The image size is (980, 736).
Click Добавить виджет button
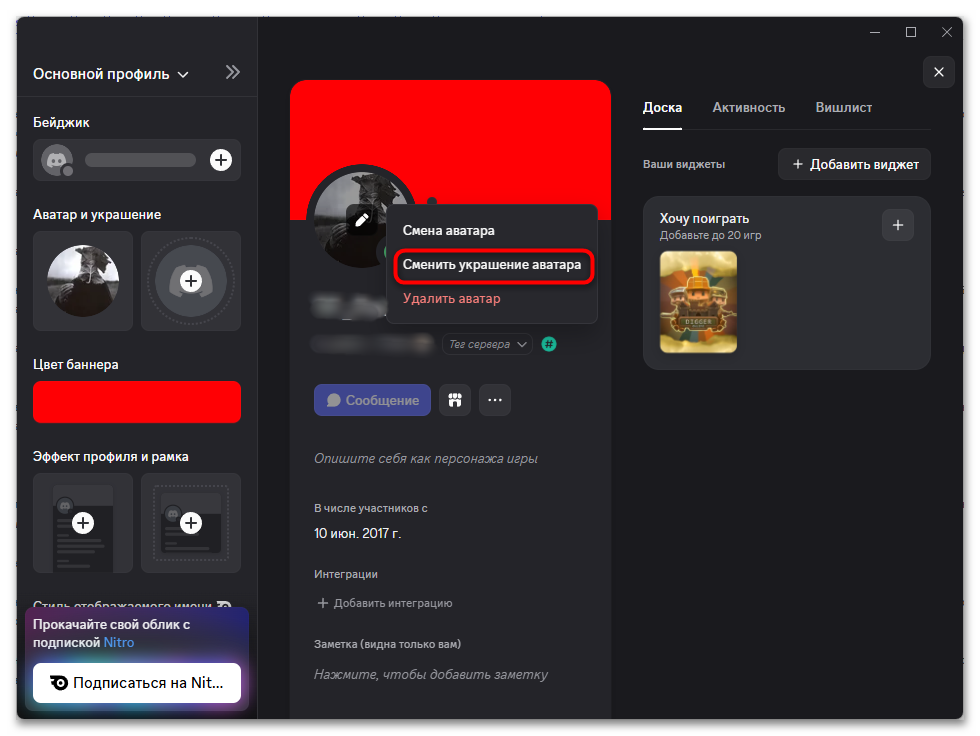point(854,164)
